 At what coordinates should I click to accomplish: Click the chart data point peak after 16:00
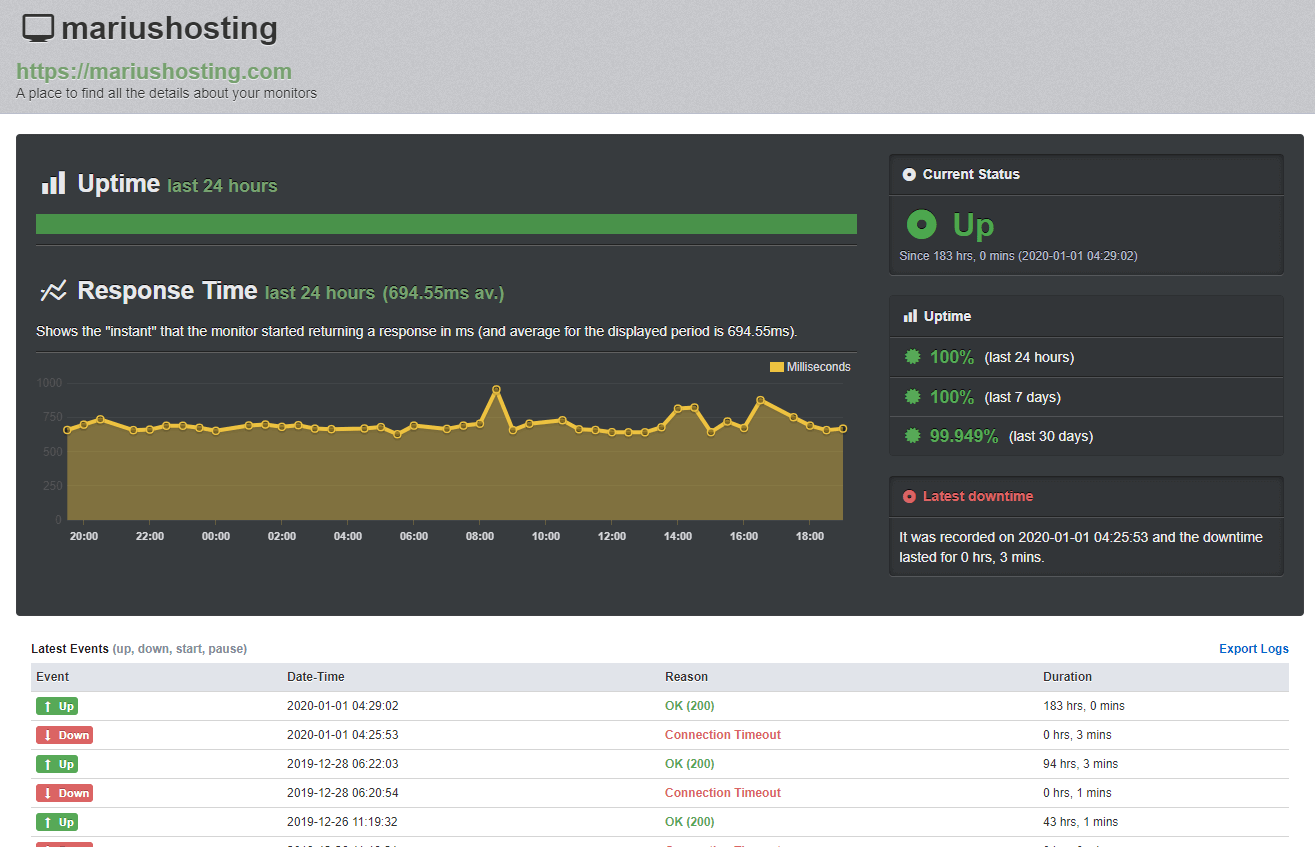click(760, 400)
